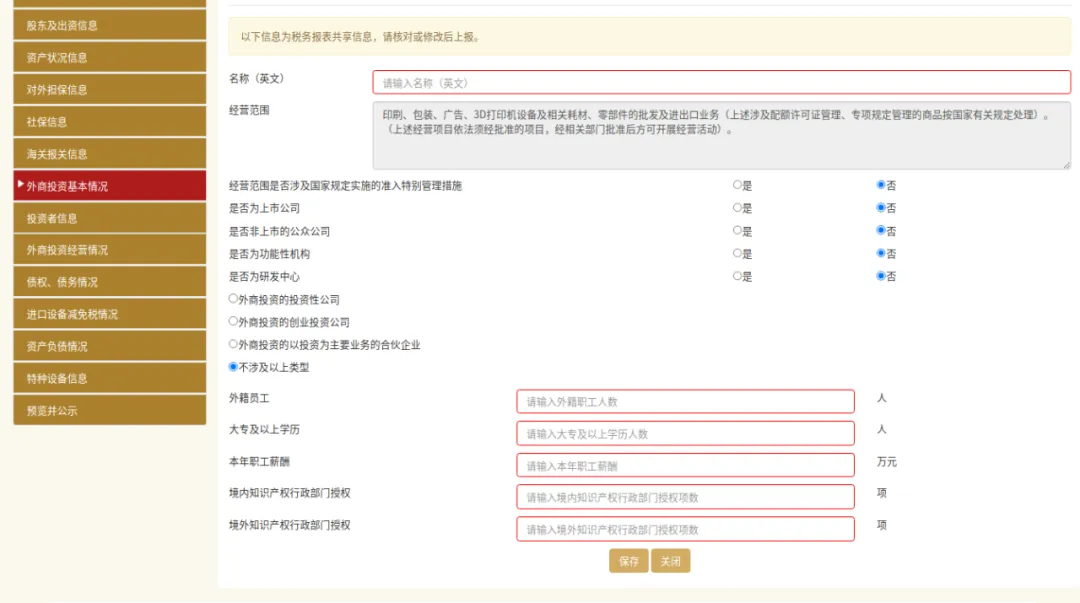Click the 关闭 button
This screenshot has width=1080, height=603.
point(670,562)
